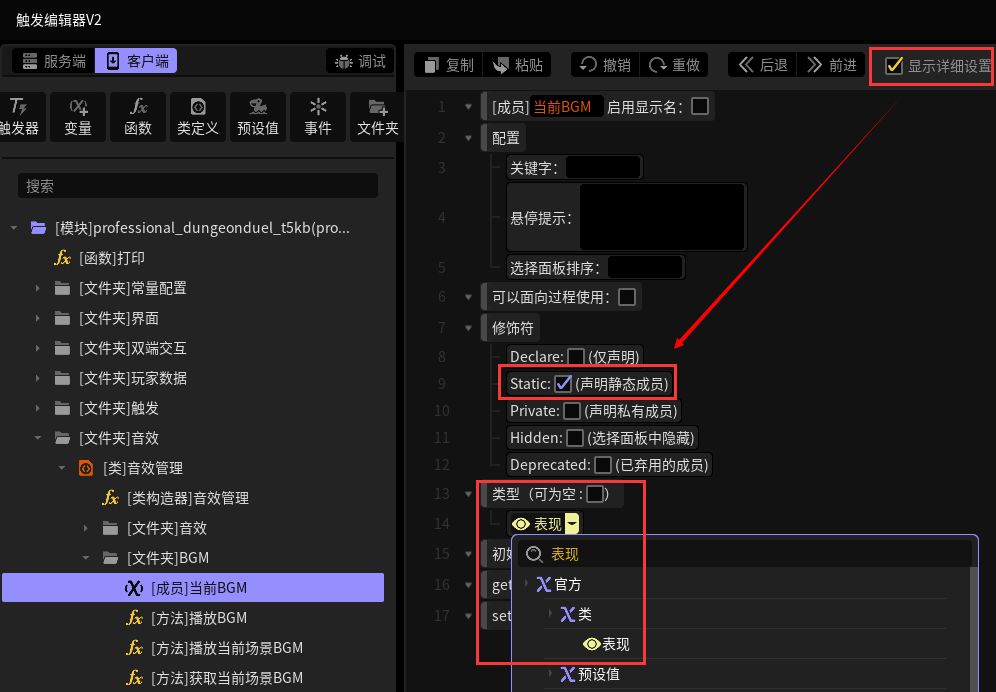The image size is (996, 692).
Task: Toggle the 类型 可为空 checkbox
Action: [x=595, y=494]
